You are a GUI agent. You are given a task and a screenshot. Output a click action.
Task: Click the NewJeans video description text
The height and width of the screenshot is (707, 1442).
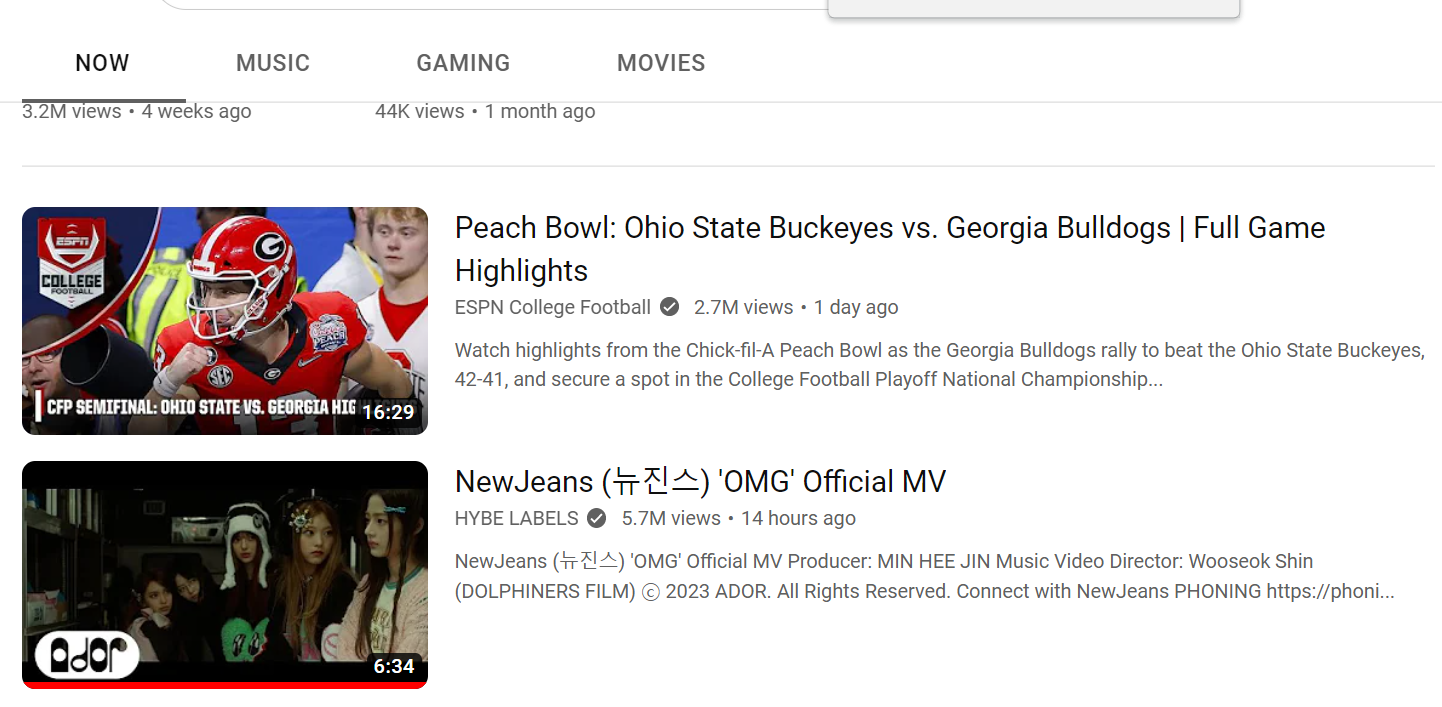point(925,576)
